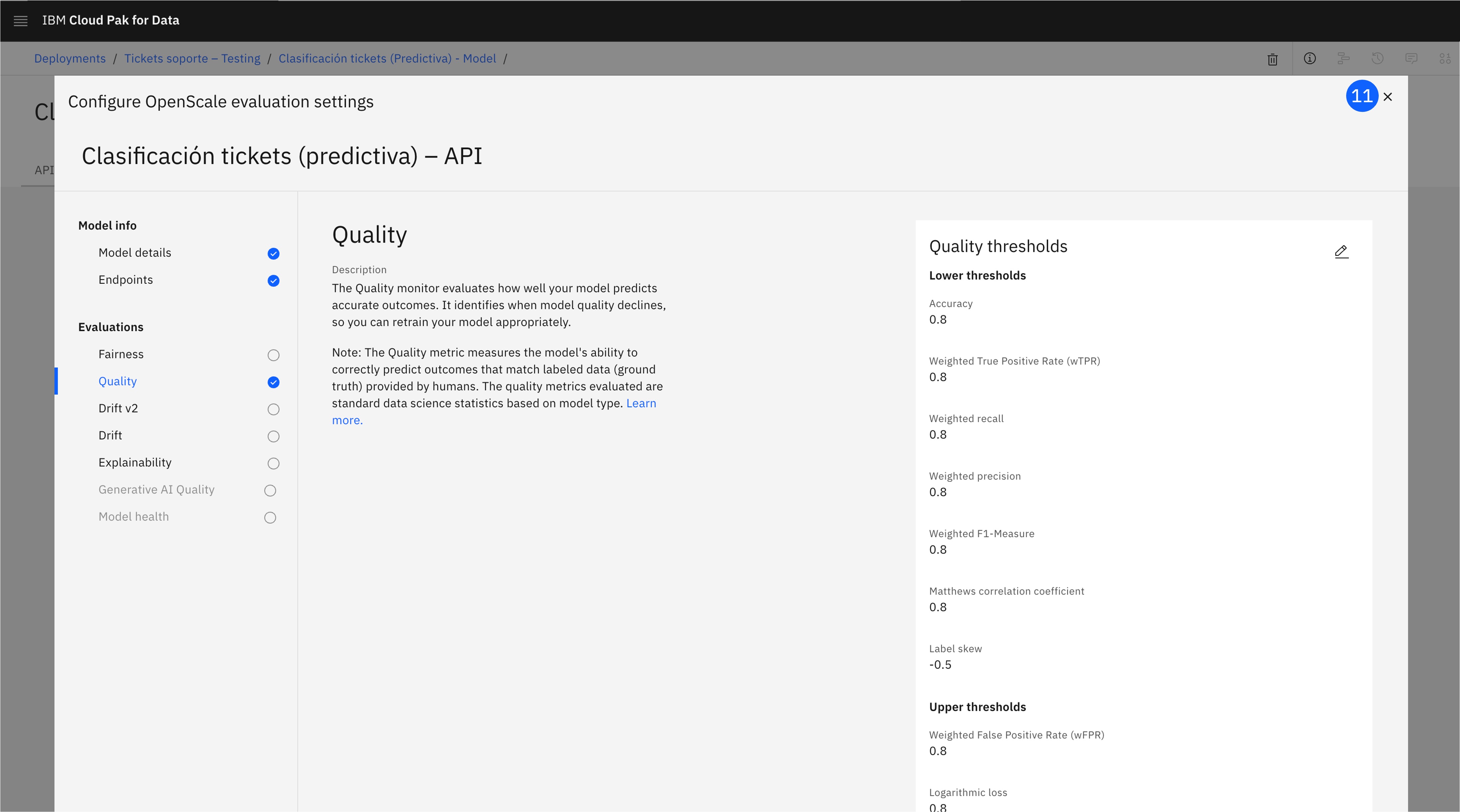Click IBM Cloud Pak for Data title
The height and width of the screenshot is (812, 1460).
(110, 20)
